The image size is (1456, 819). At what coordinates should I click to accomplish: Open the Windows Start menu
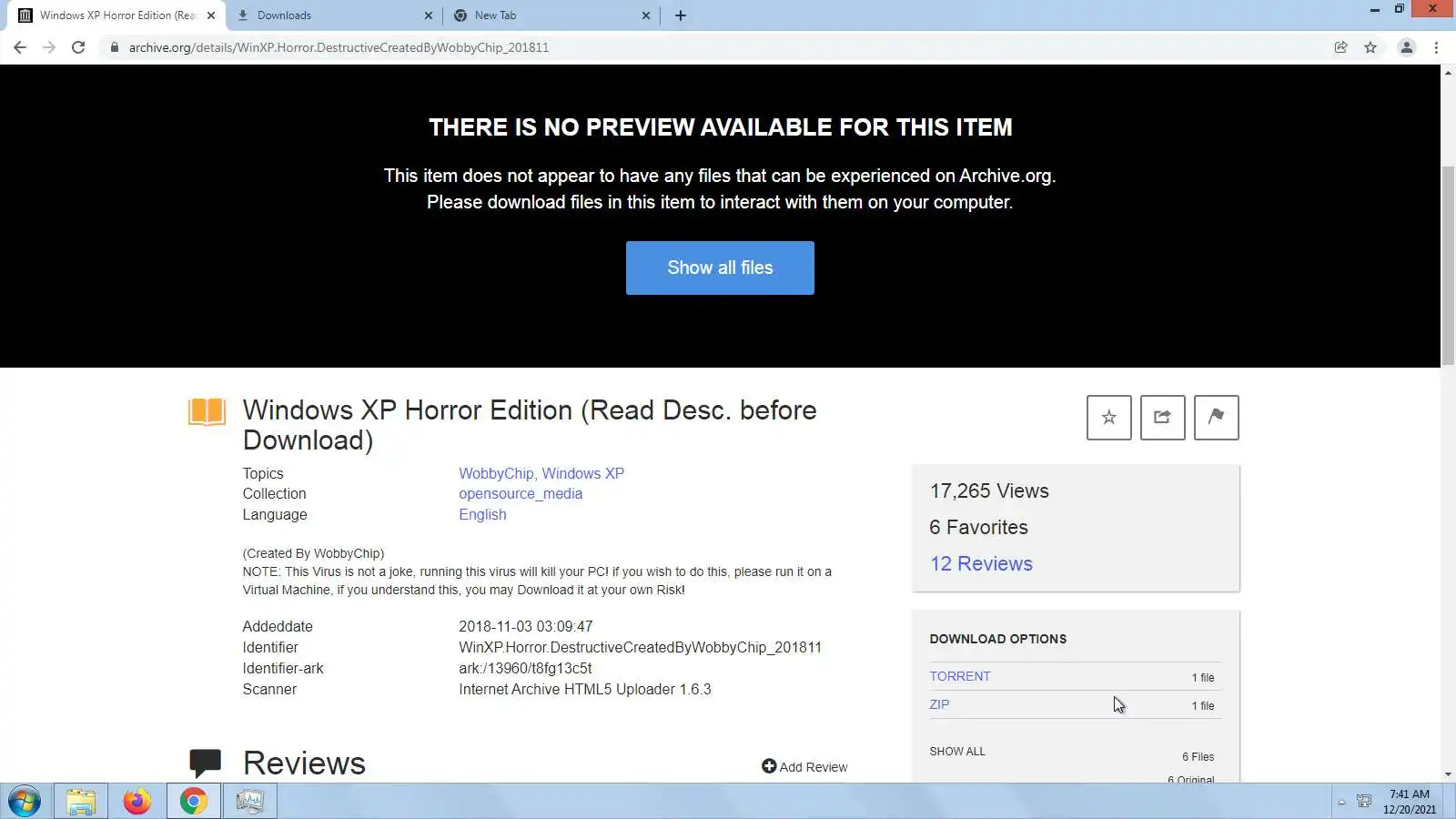[x=25, y=802]
